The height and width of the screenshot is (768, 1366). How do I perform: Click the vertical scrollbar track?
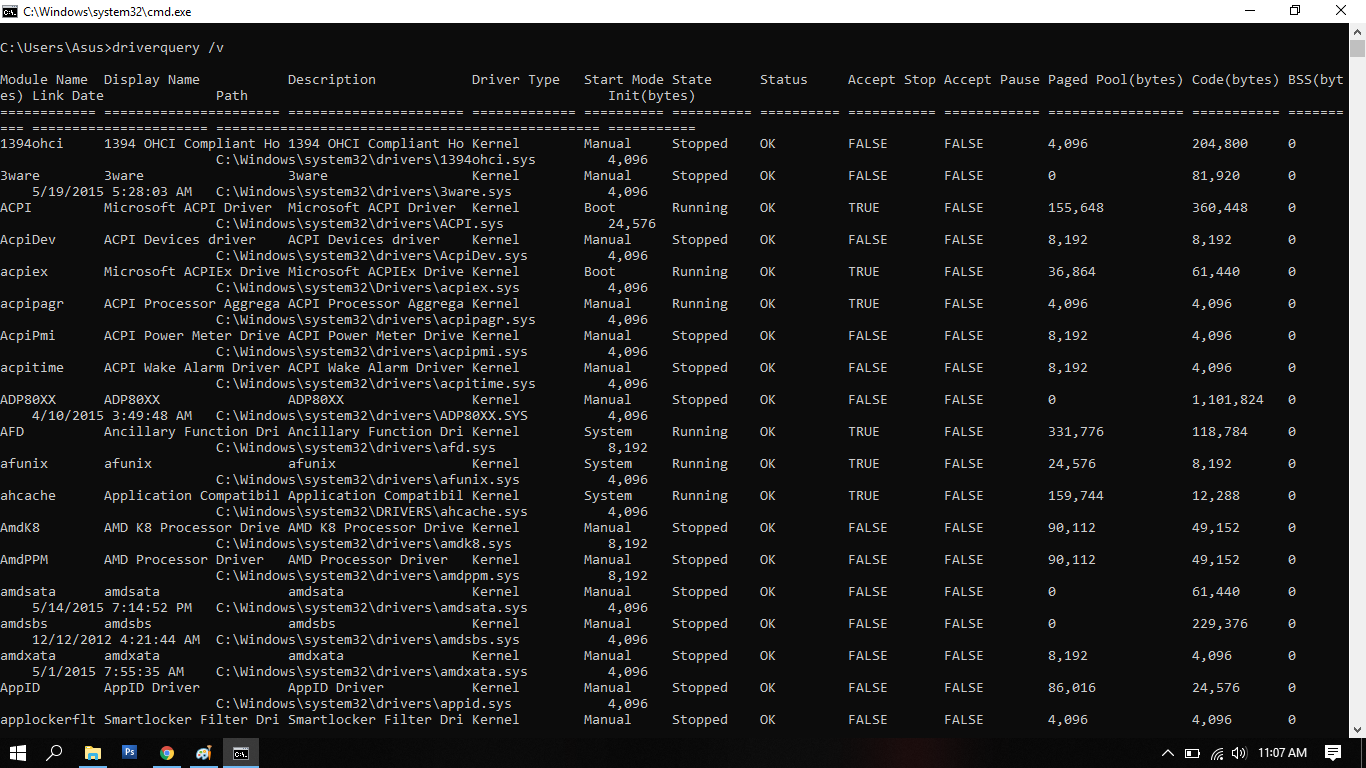pos(1358,400)
